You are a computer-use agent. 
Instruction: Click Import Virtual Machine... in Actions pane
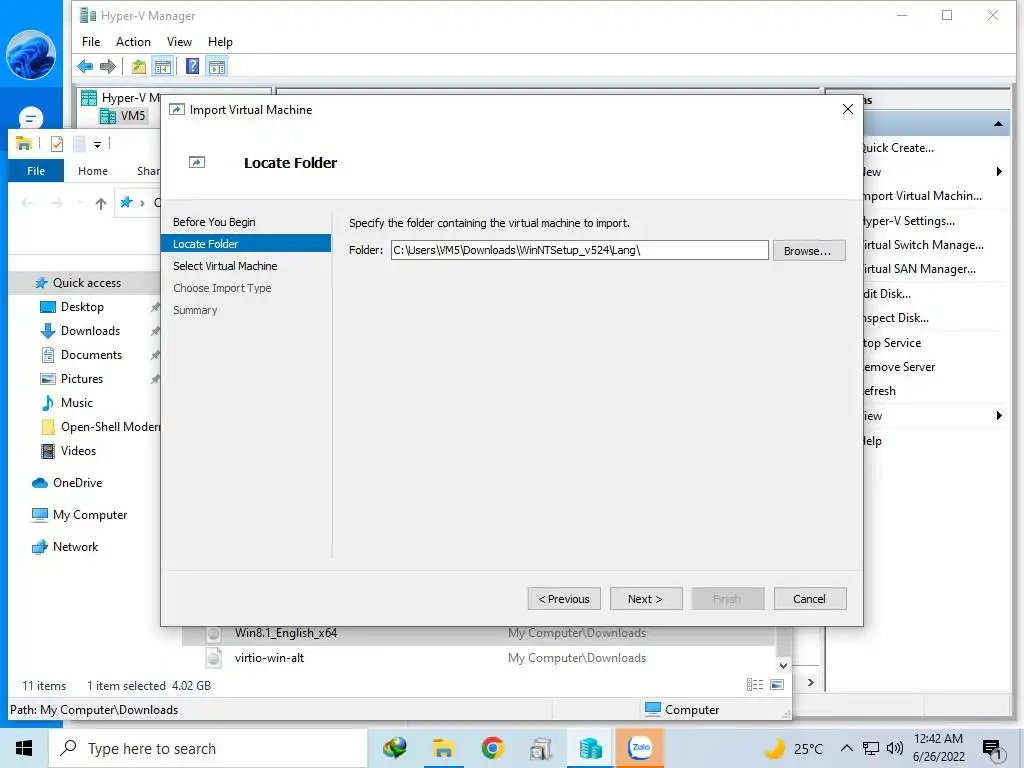click(x=921, y=196)
